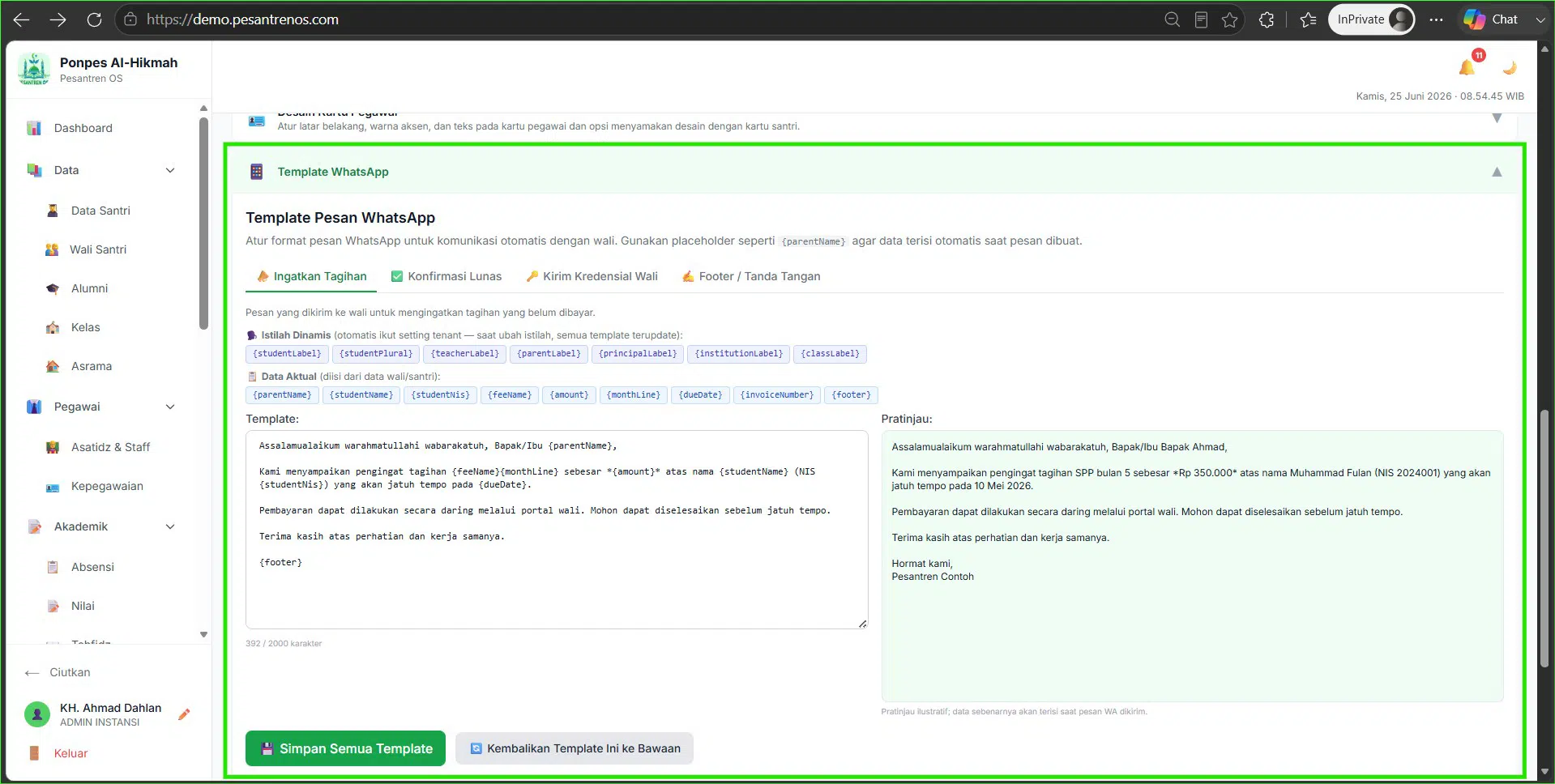Insert the {dueDate} placeholder

[700, 395]
